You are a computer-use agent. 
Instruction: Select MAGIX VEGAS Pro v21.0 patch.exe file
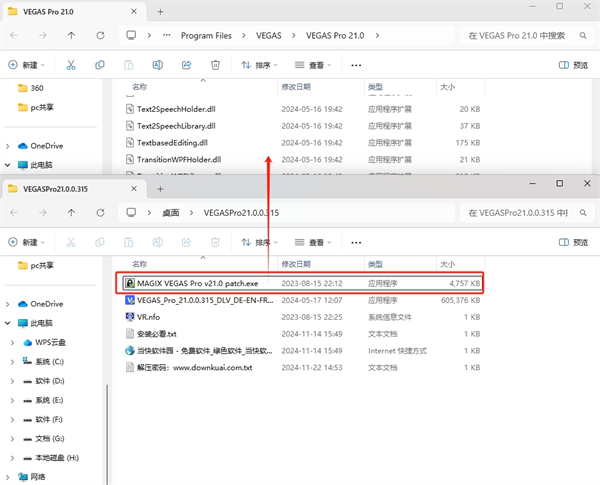pyautogui.click(x=302, y=283)
